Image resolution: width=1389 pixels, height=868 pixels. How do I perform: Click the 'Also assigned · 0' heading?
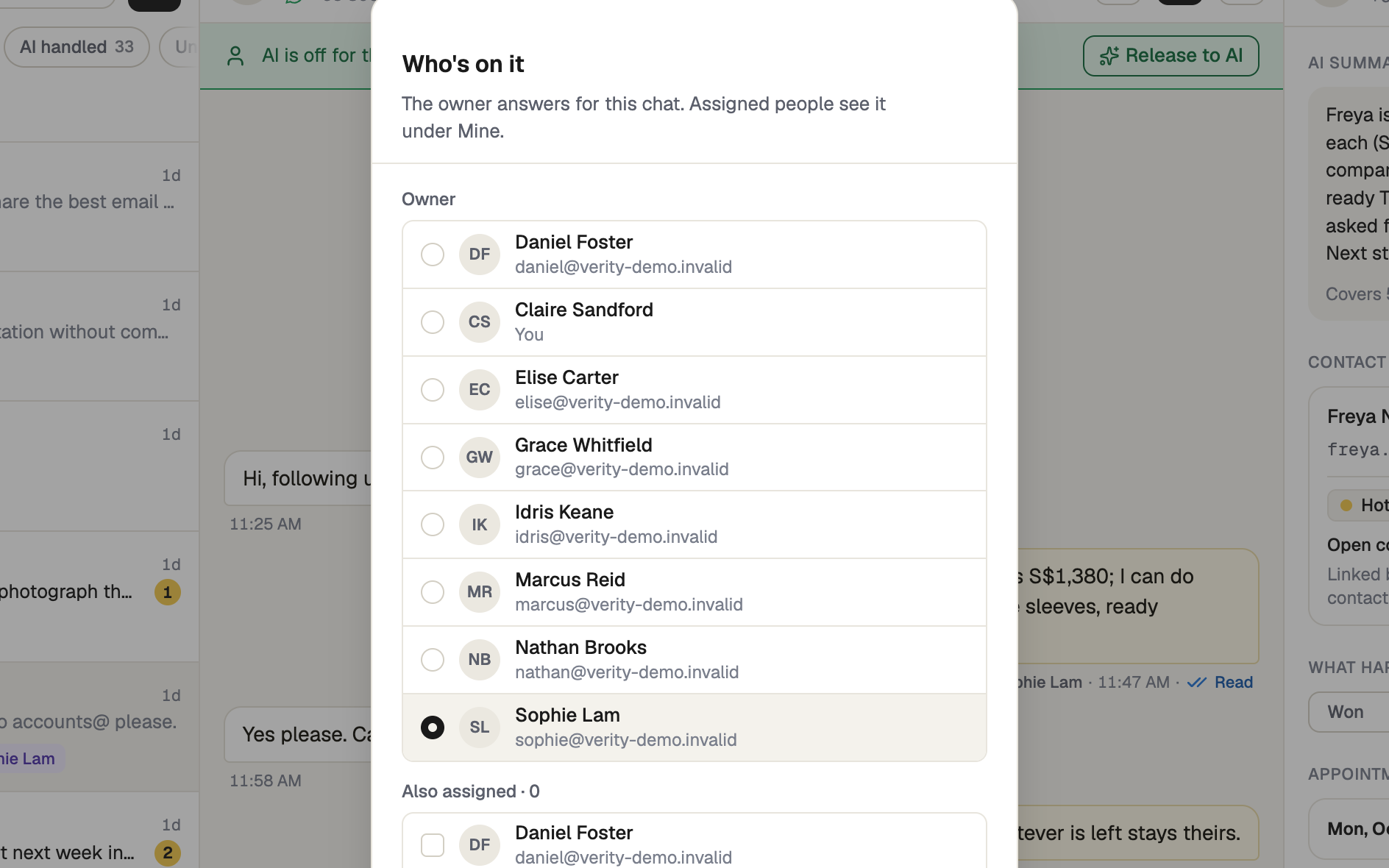point(471,791)
